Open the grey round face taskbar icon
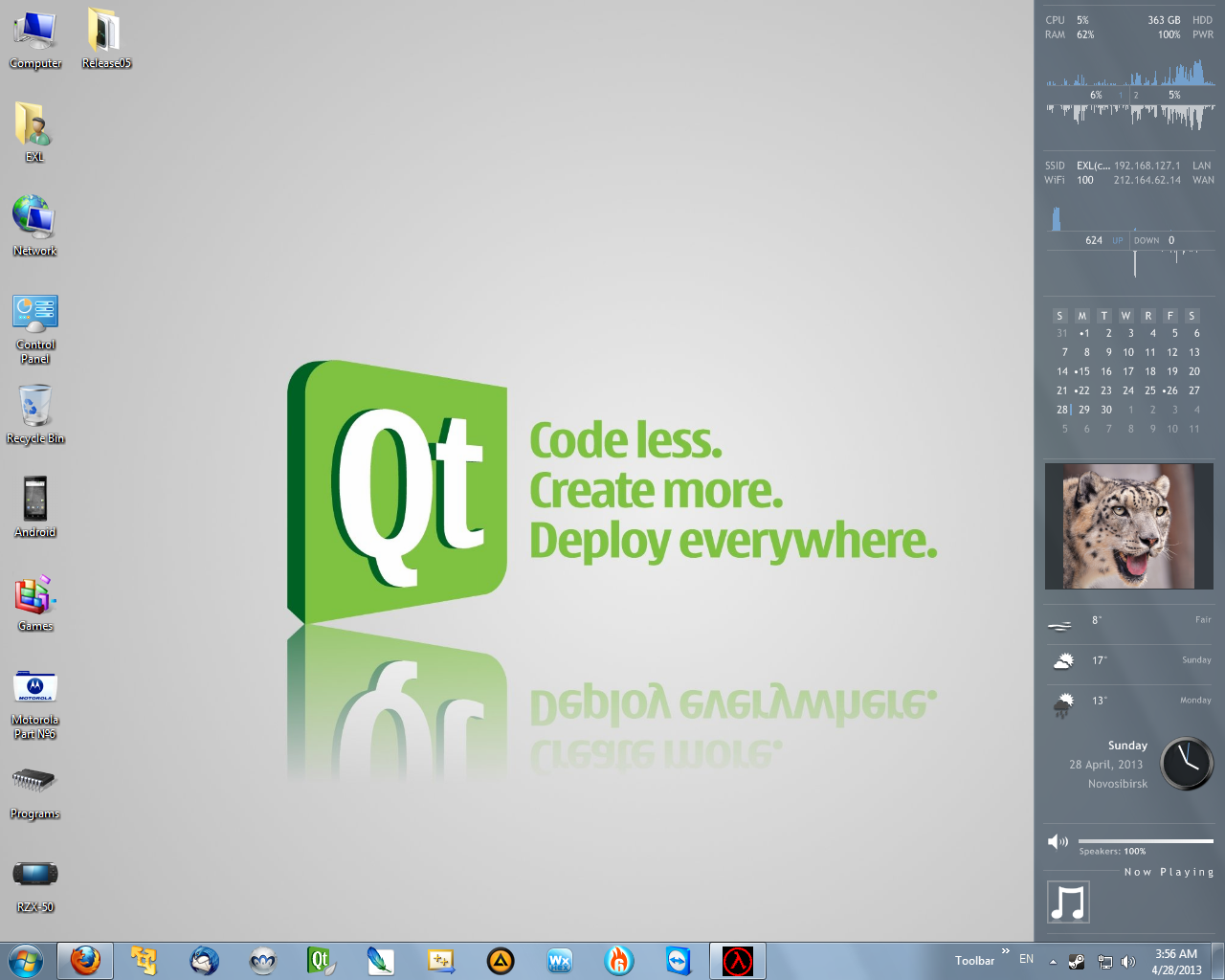The image size is (1225, 980). tap(262, 961)
